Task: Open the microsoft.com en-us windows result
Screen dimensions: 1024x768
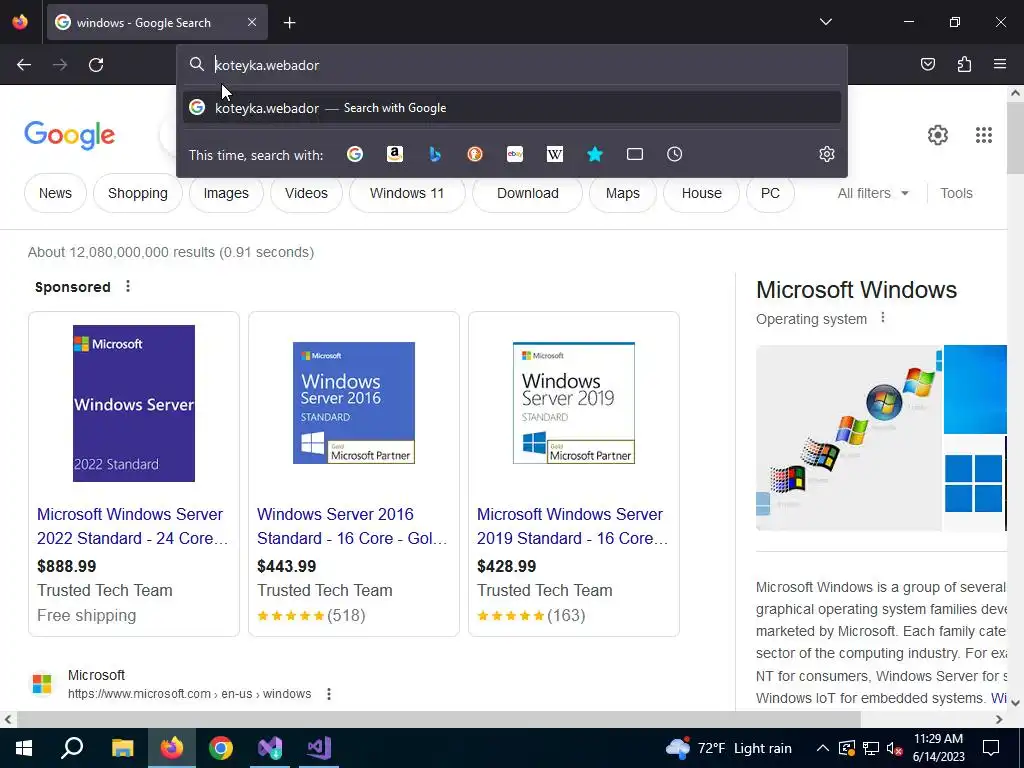Action: point(189,694)
